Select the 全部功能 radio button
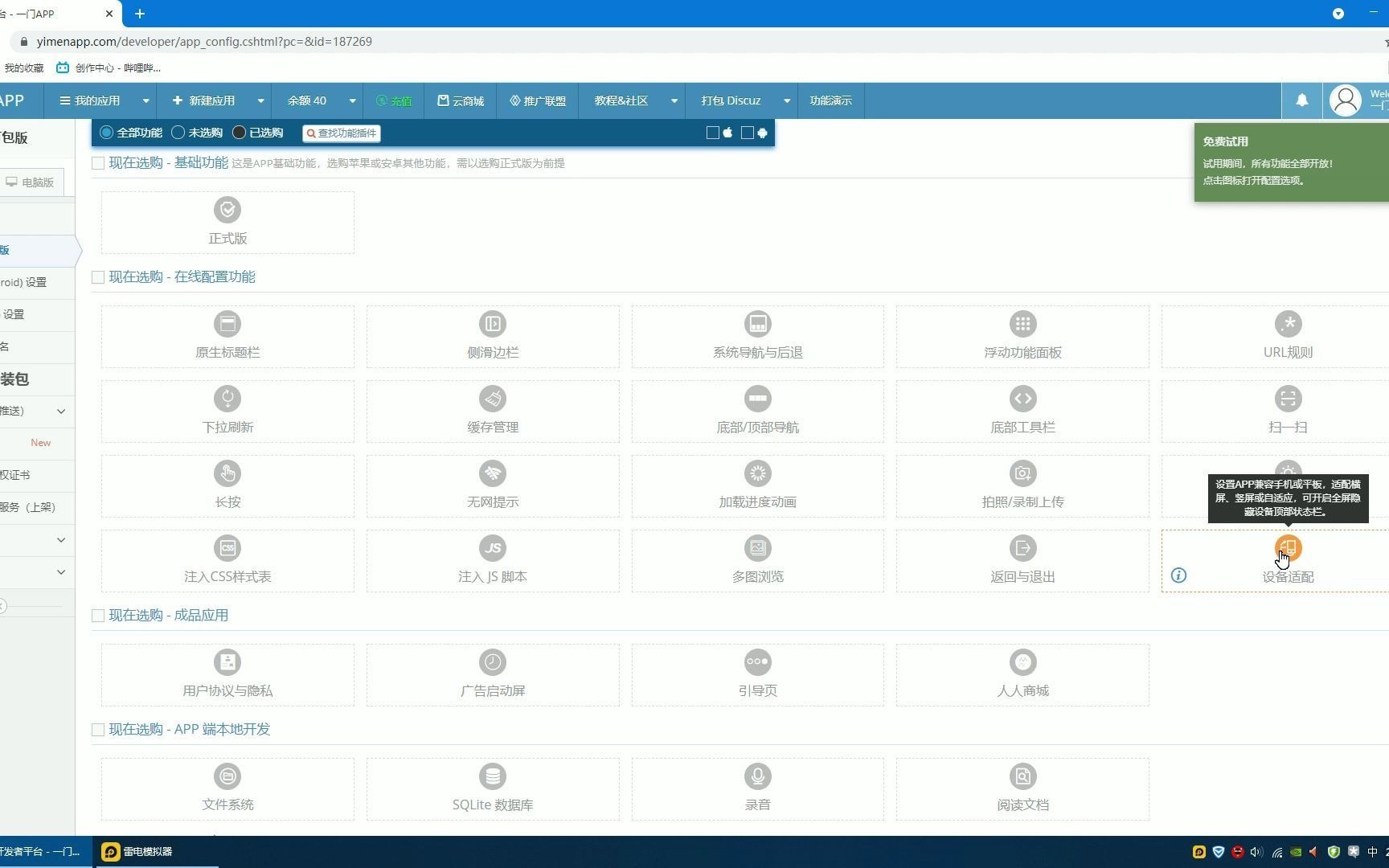Viewport: 1389px width, 868px height. pos(106,133)
